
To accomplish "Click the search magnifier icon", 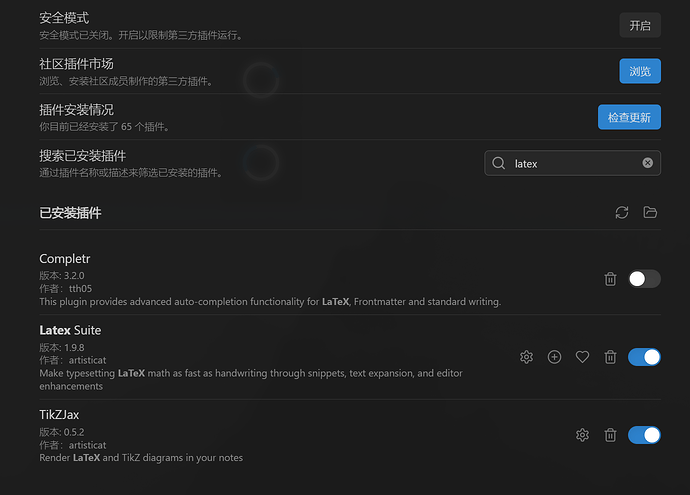I will (x=499, y=163).
